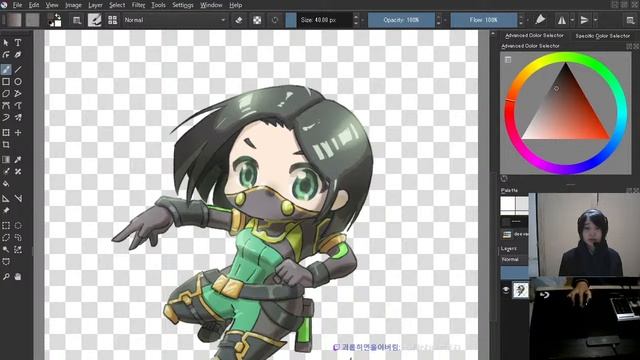Open color selector settings icon
This screenshot has height=360, width=640.
pos(508,60)
